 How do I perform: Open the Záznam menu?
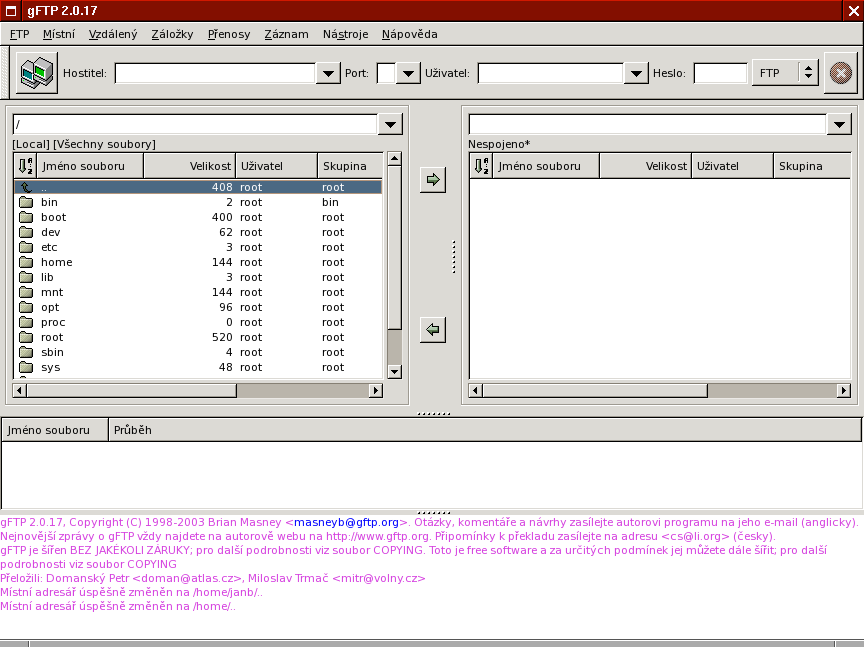(x=286, y=34)
